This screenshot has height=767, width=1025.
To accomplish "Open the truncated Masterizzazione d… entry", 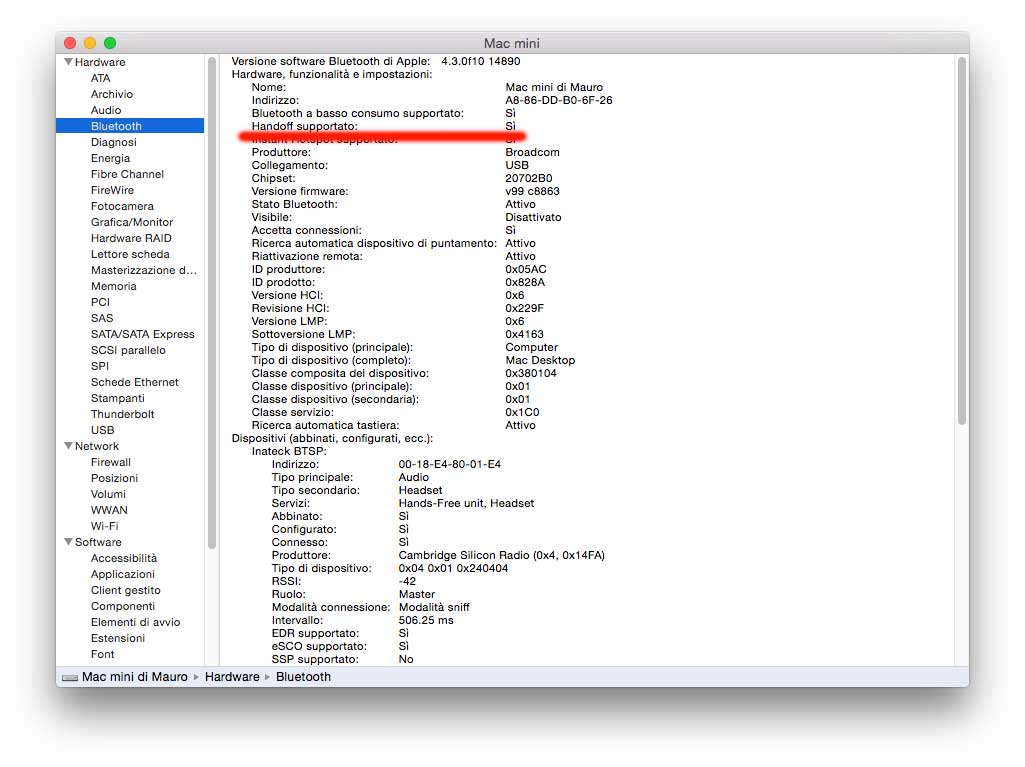I will point(143,270).
